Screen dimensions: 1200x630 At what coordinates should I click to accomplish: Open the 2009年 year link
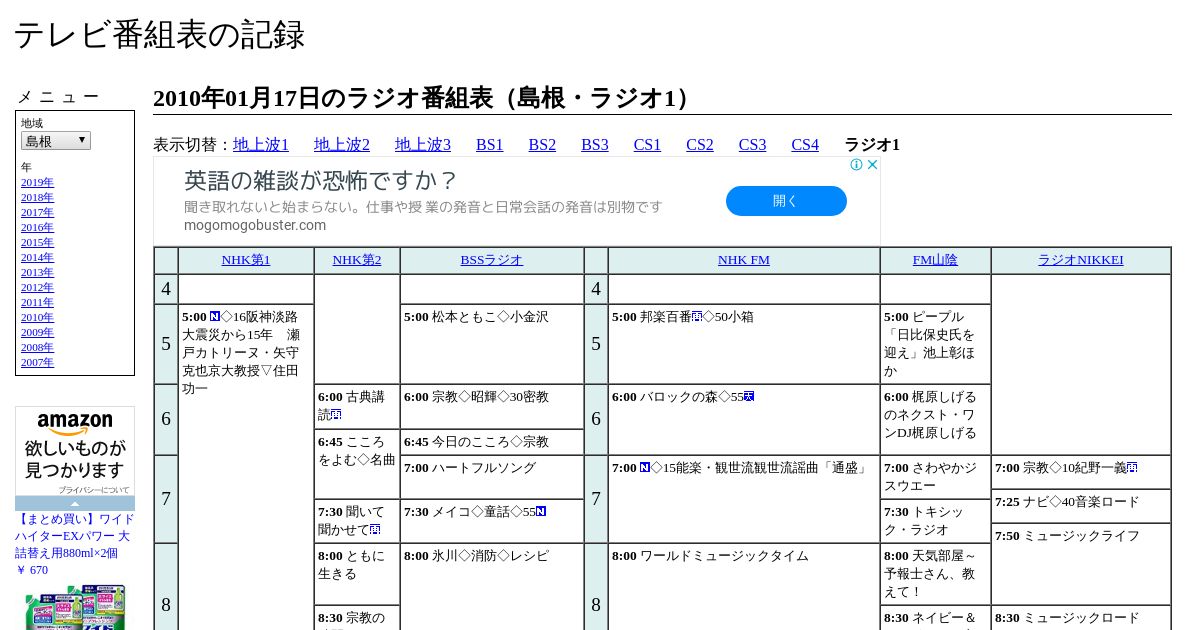(x=37, y=332)
